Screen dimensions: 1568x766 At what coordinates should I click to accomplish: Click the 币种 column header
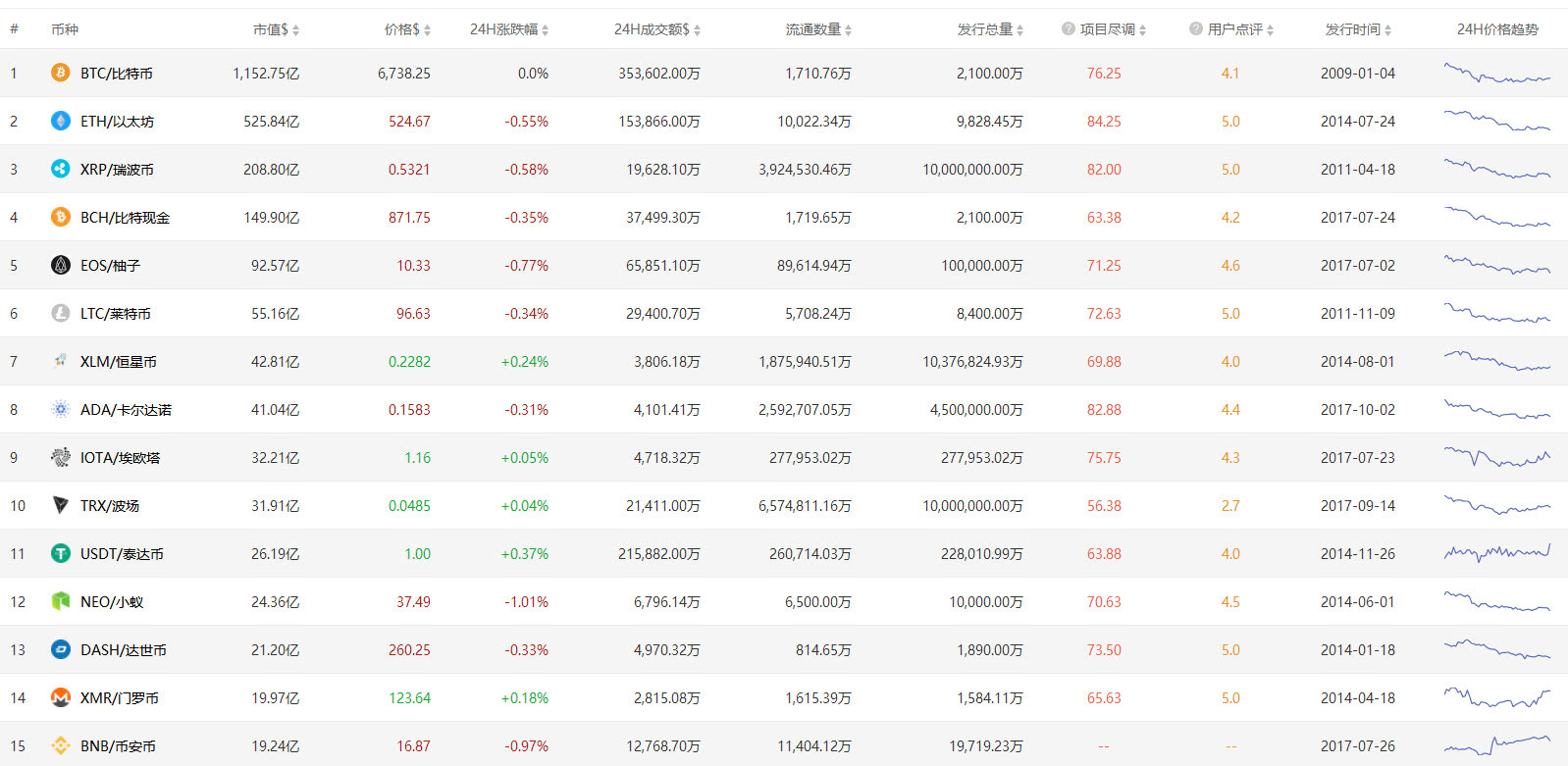point(65,29)
